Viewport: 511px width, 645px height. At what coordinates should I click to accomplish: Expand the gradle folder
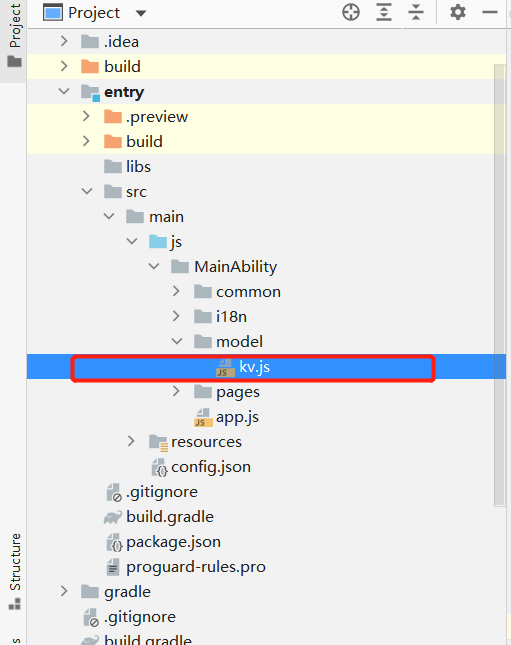[64, 592]
